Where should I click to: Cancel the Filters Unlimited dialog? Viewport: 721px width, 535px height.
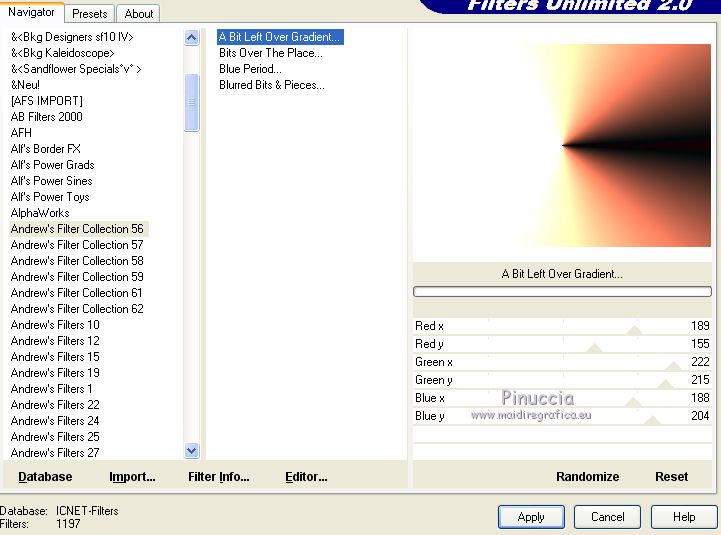tap(607, 517)
